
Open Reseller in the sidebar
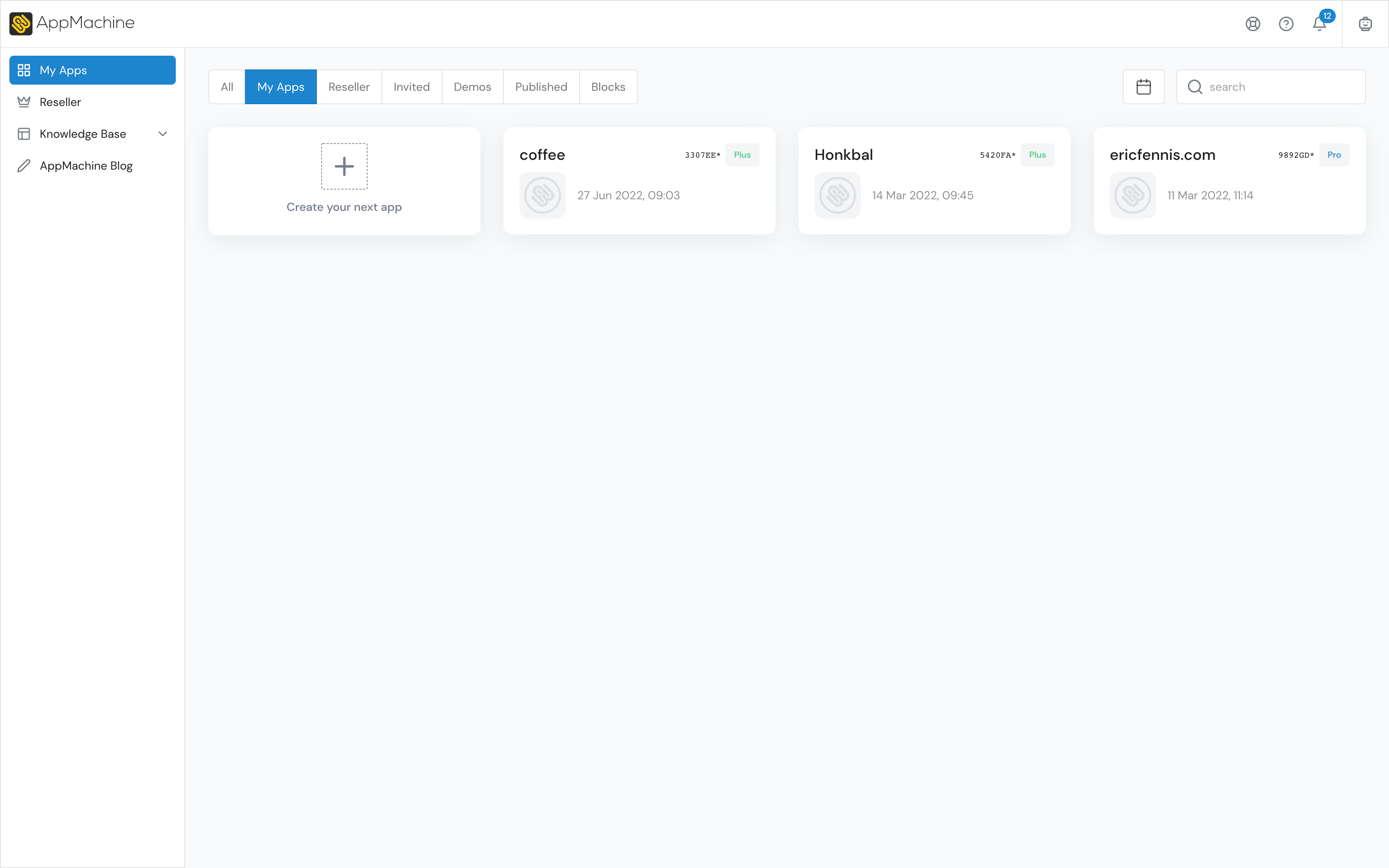tap(92, 102)
